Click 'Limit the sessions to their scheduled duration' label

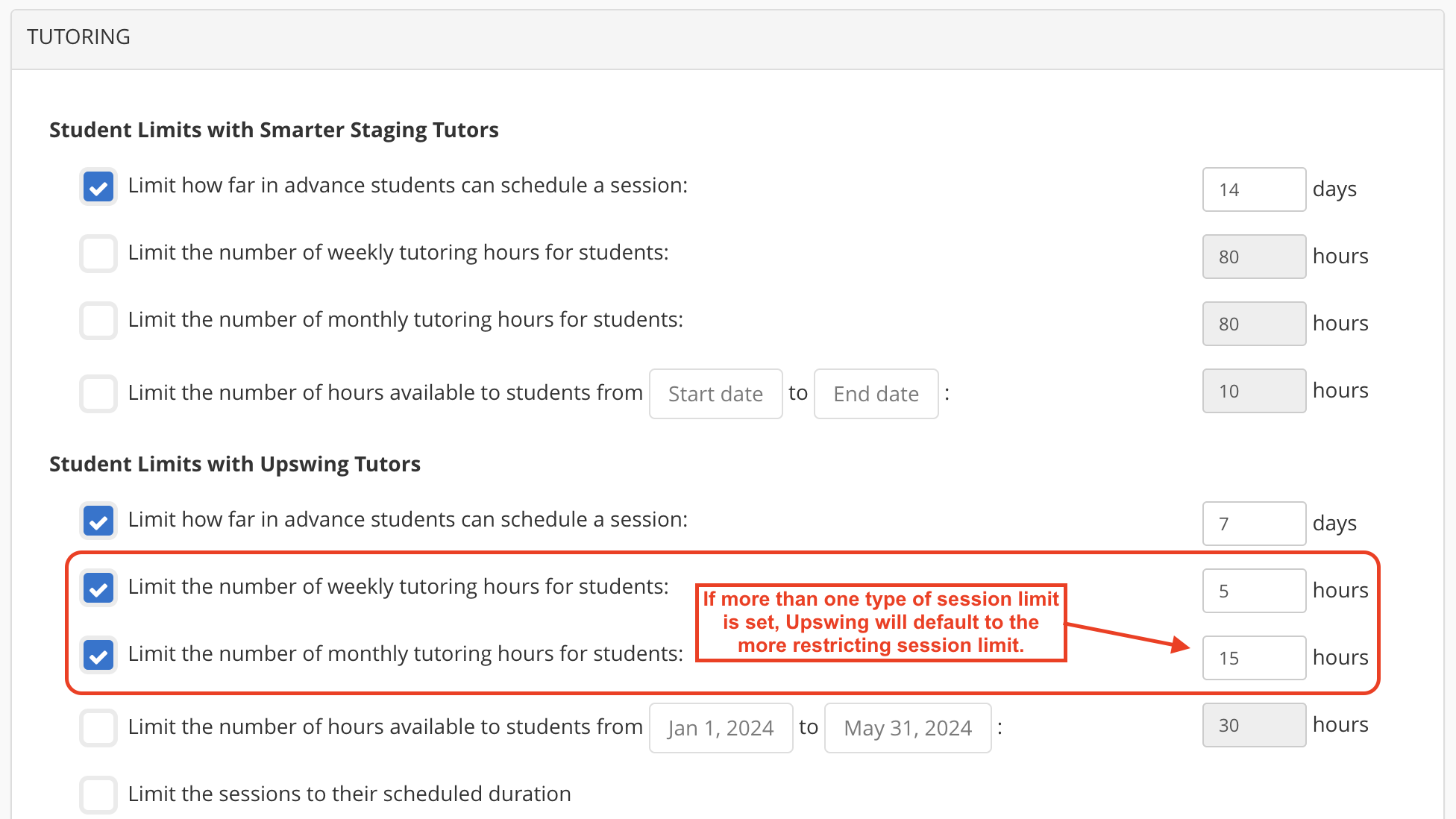click(x=349, y=794)
